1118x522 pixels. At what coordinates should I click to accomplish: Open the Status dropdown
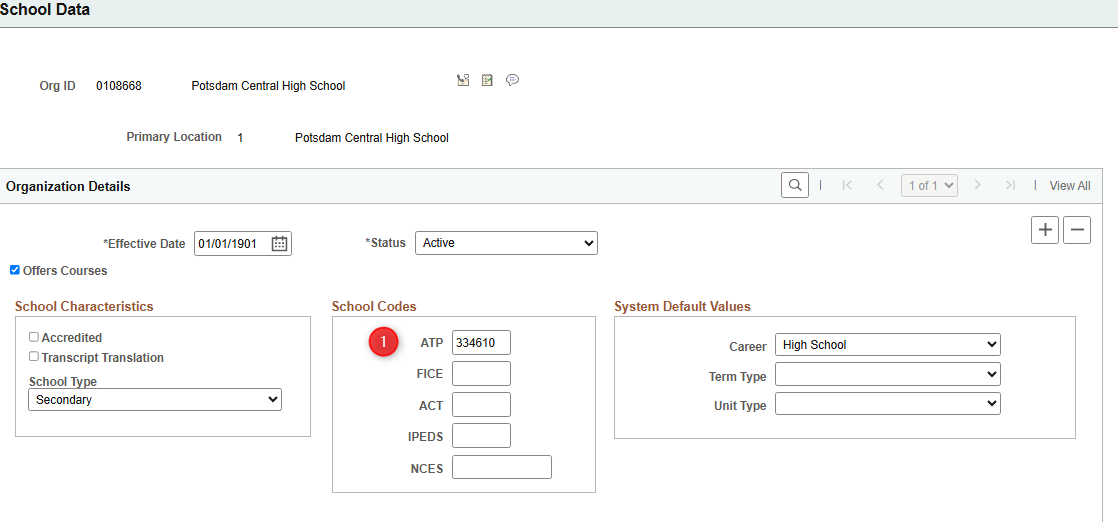tap(506, 243)
